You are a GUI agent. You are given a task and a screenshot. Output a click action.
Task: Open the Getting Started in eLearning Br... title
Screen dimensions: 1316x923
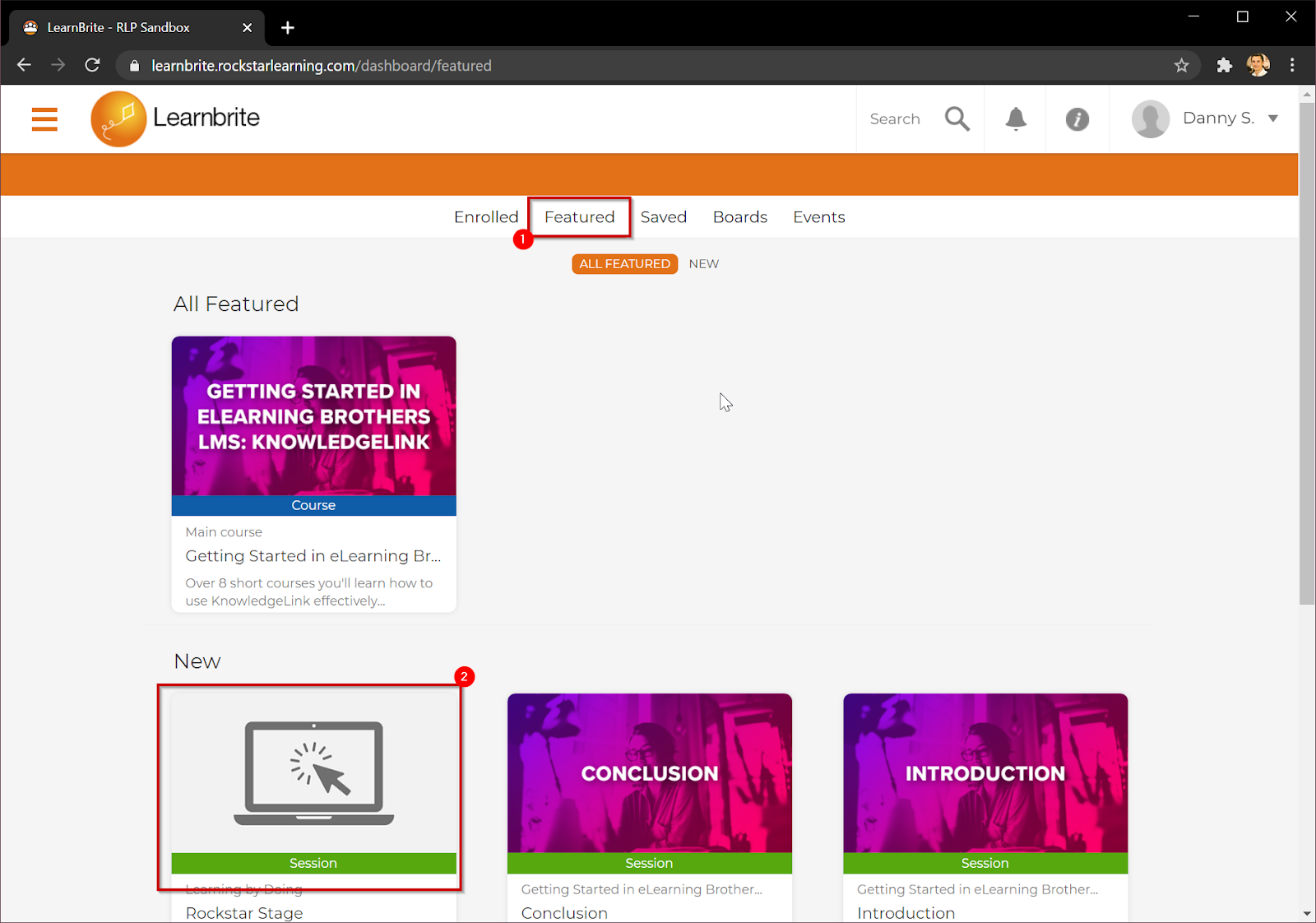[x=313, y=556]
